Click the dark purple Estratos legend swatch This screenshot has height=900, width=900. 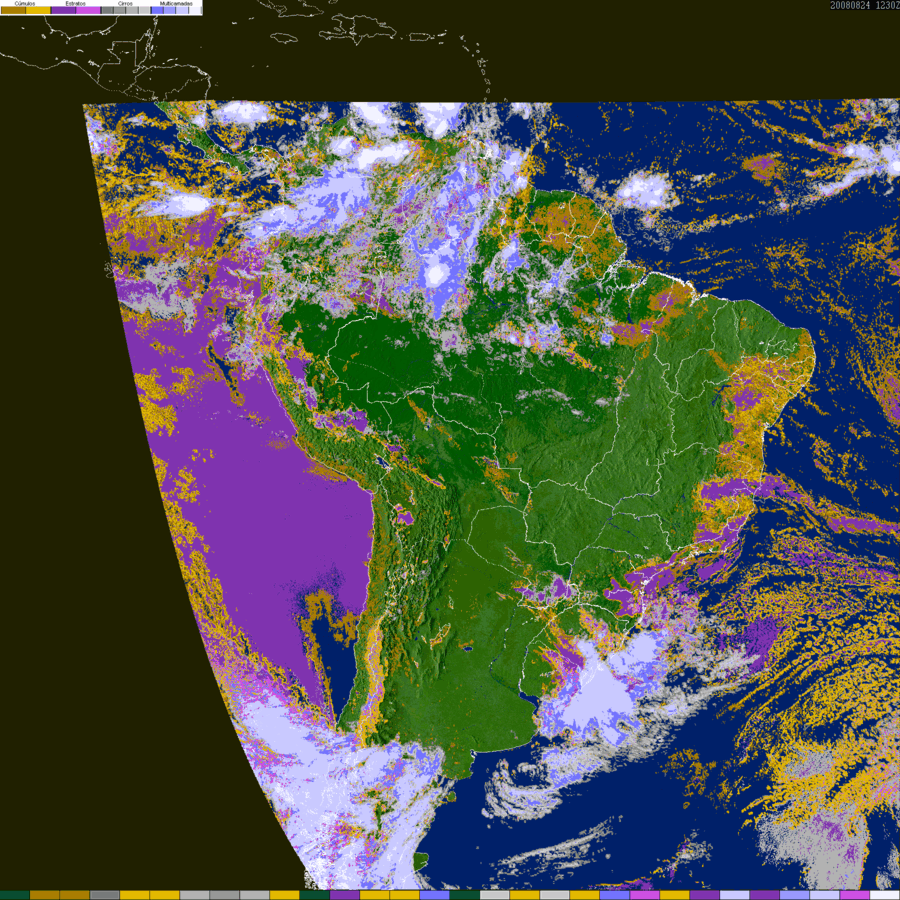pos(64,10)
